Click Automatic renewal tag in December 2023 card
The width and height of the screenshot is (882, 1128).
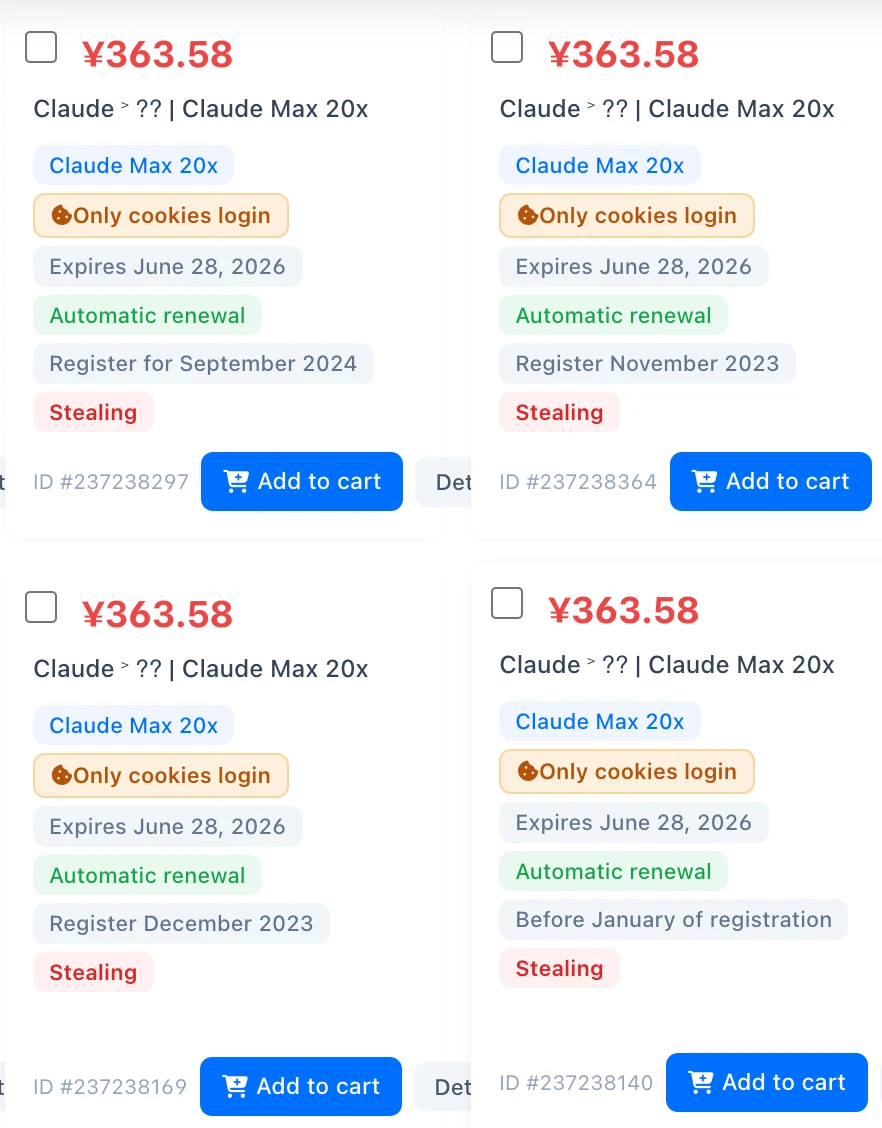click(147, 875)
